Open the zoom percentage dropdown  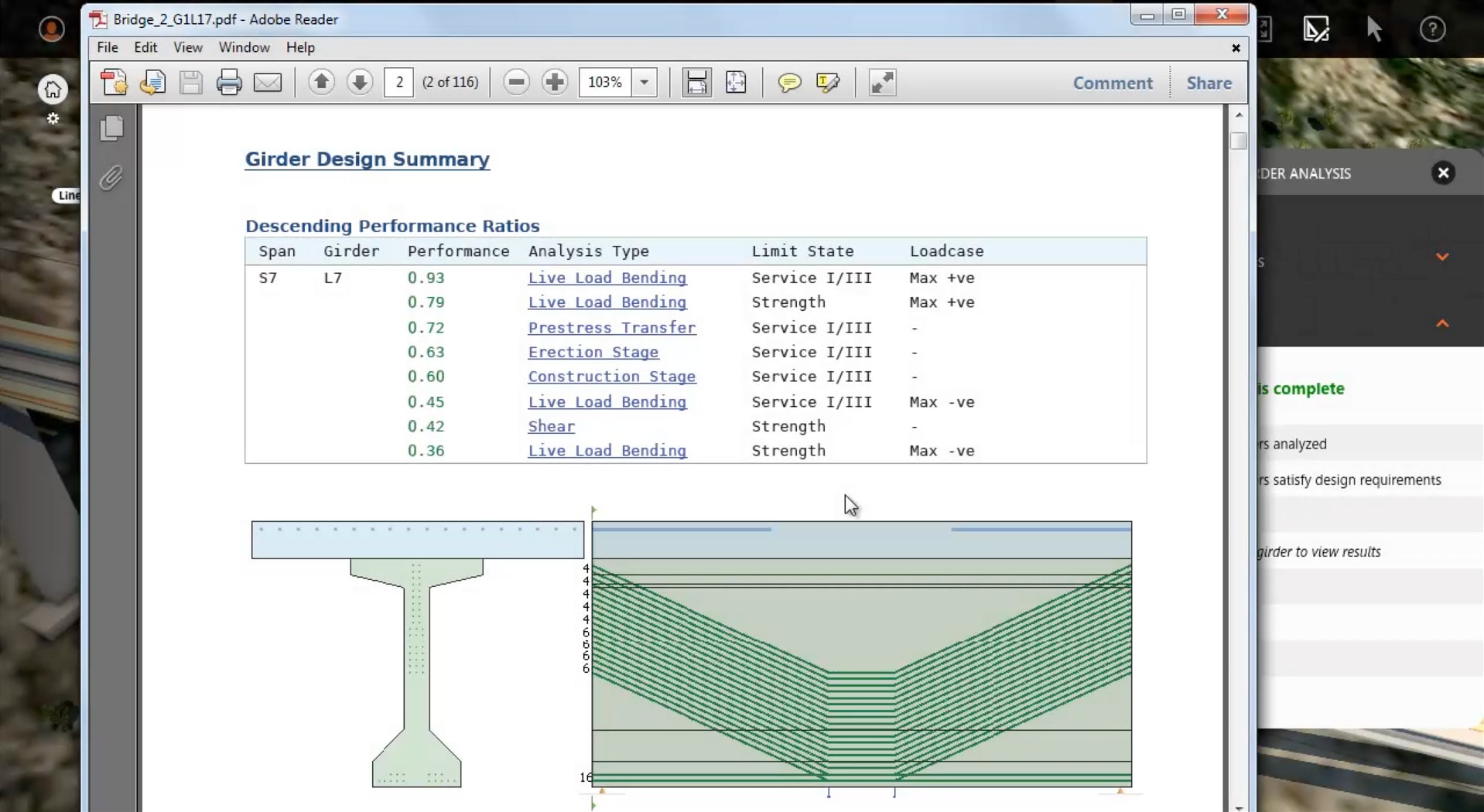[x=644, y=82]
